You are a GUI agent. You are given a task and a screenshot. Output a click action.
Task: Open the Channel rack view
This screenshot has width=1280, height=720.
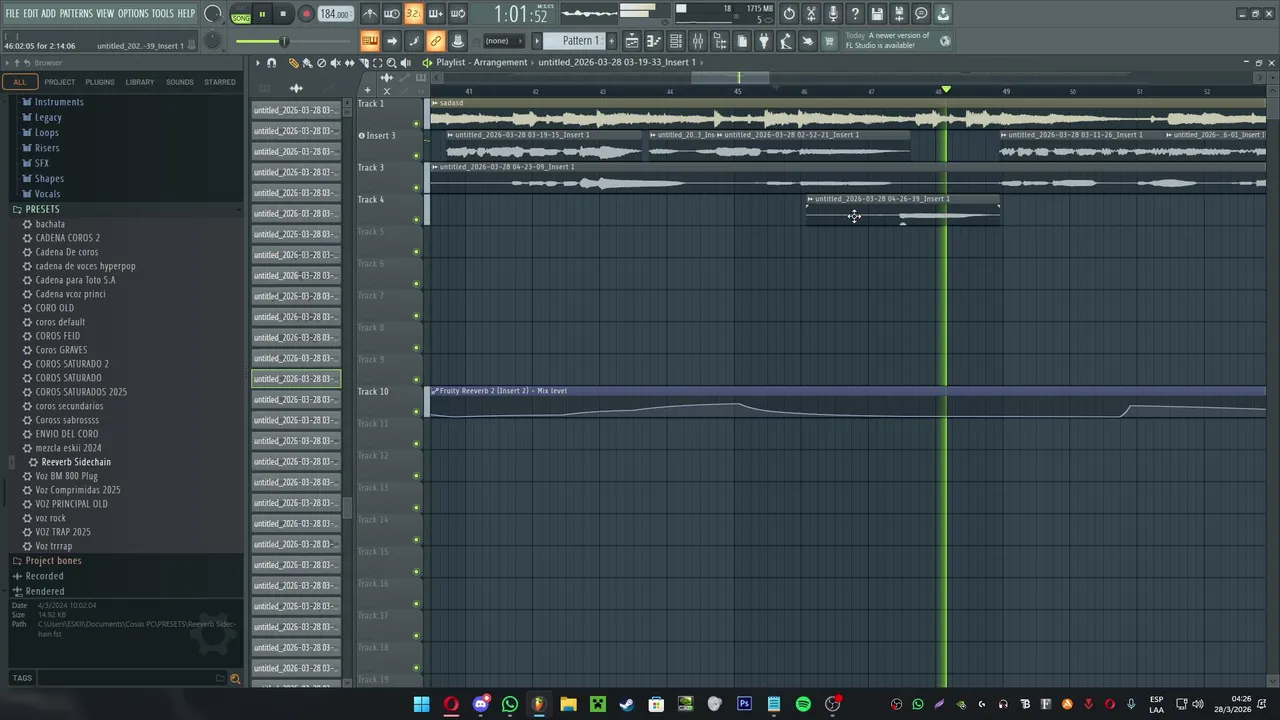pyautogui.click(x=676, y=41)
